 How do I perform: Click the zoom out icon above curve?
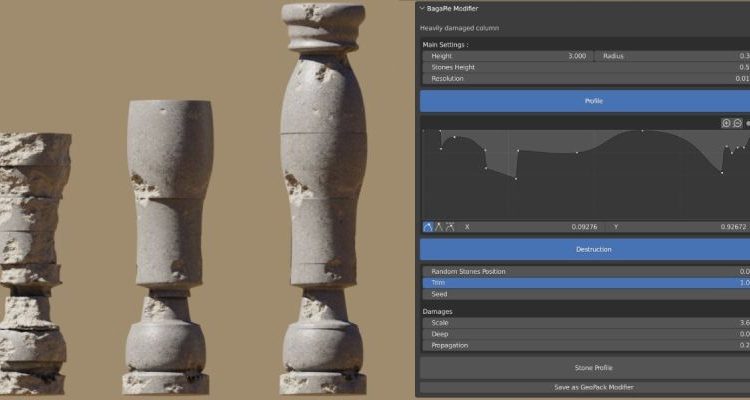[x=738, y=123]
